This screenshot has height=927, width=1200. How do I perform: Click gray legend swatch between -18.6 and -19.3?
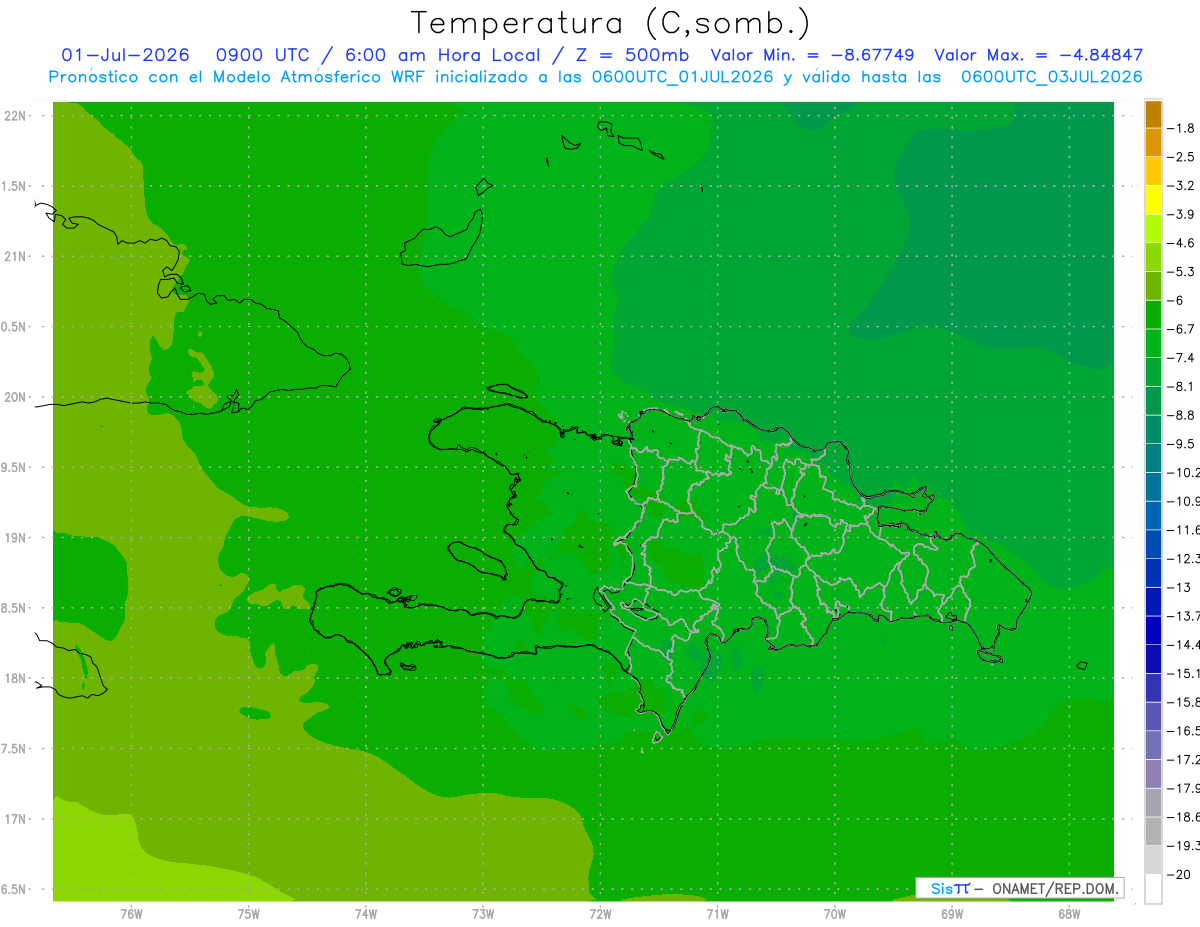point(1153,831)
